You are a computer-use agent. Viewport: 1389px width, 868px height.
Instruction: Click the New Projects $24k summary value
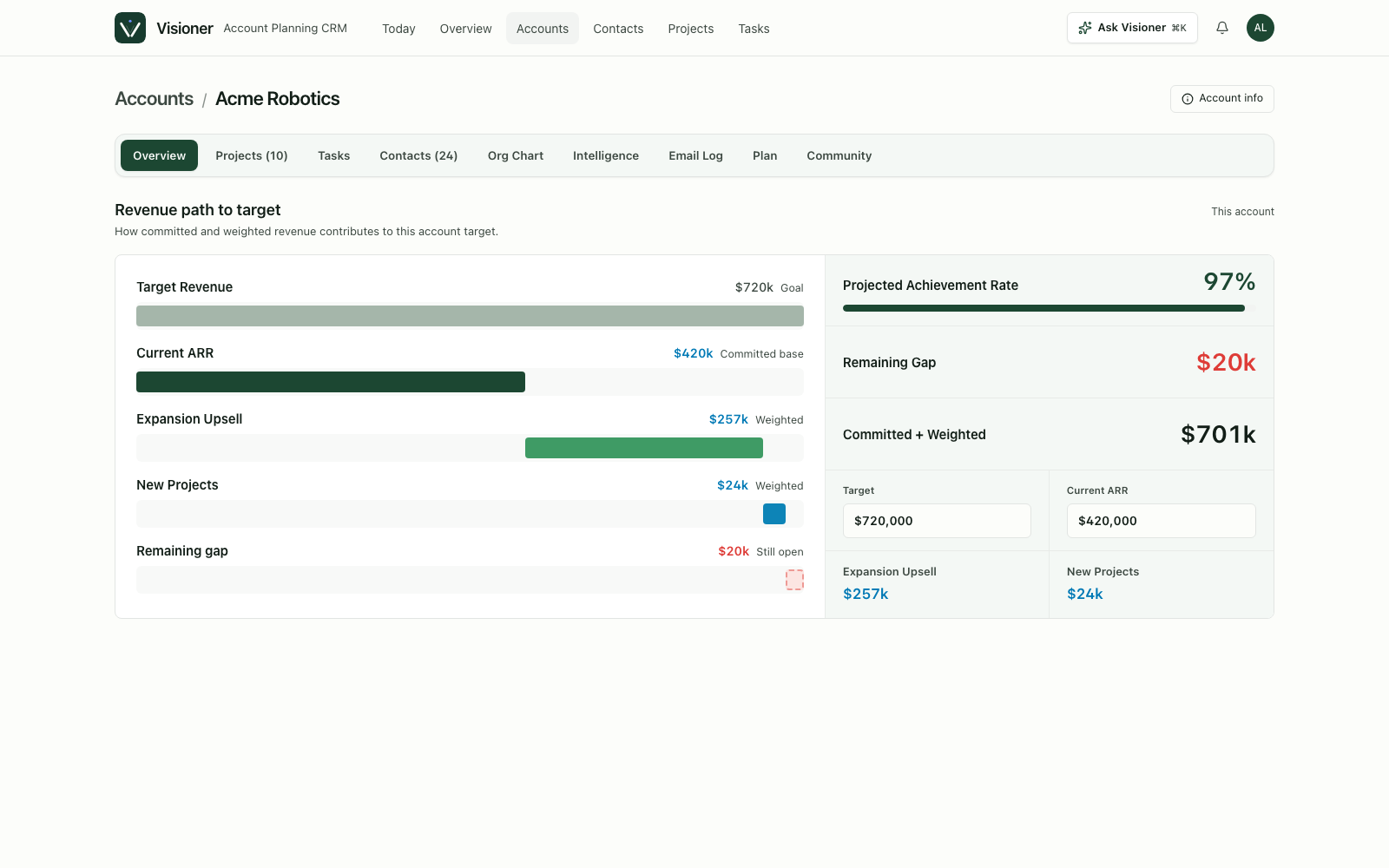pos(1085,594)
